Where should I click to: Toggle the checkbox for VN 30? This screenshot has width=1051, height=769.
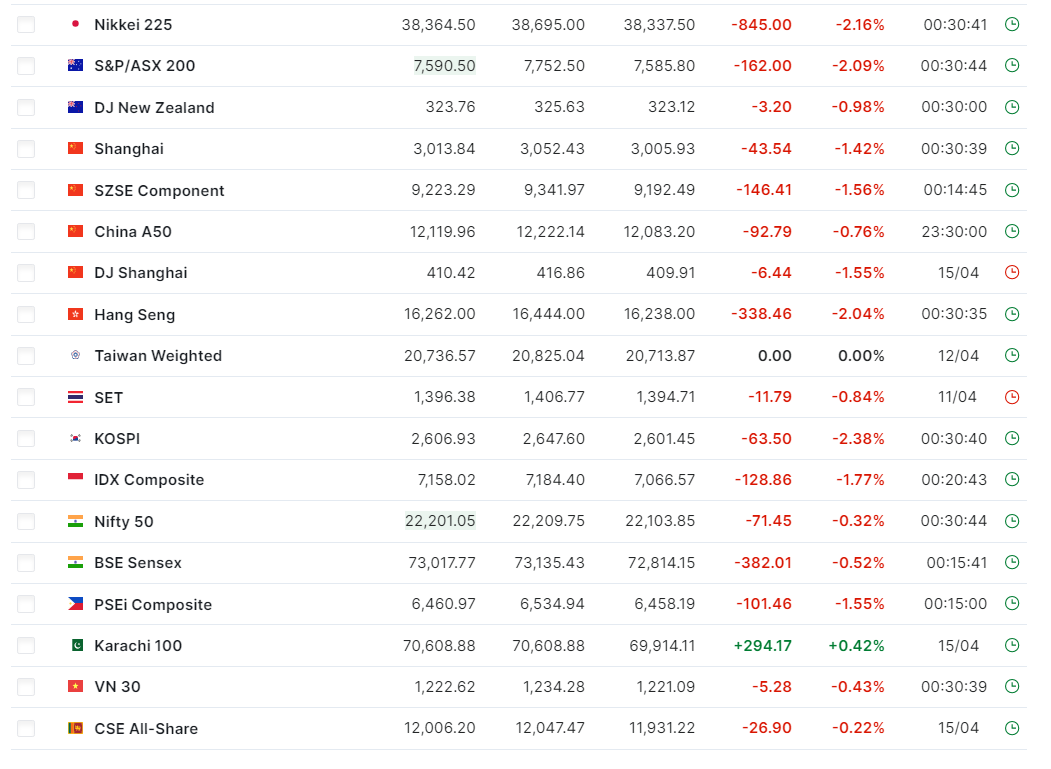[x=26, y=687]
